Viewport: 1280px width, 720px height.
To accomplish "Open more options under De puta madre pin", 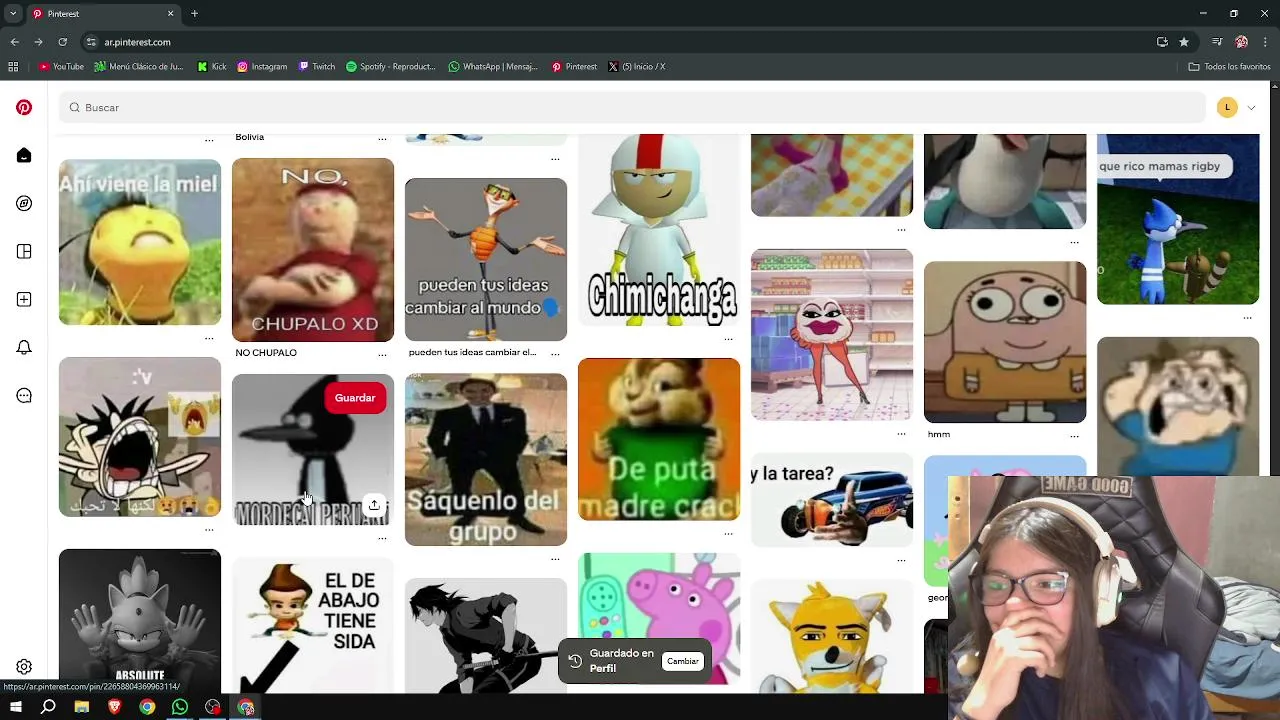I will 728,533.
